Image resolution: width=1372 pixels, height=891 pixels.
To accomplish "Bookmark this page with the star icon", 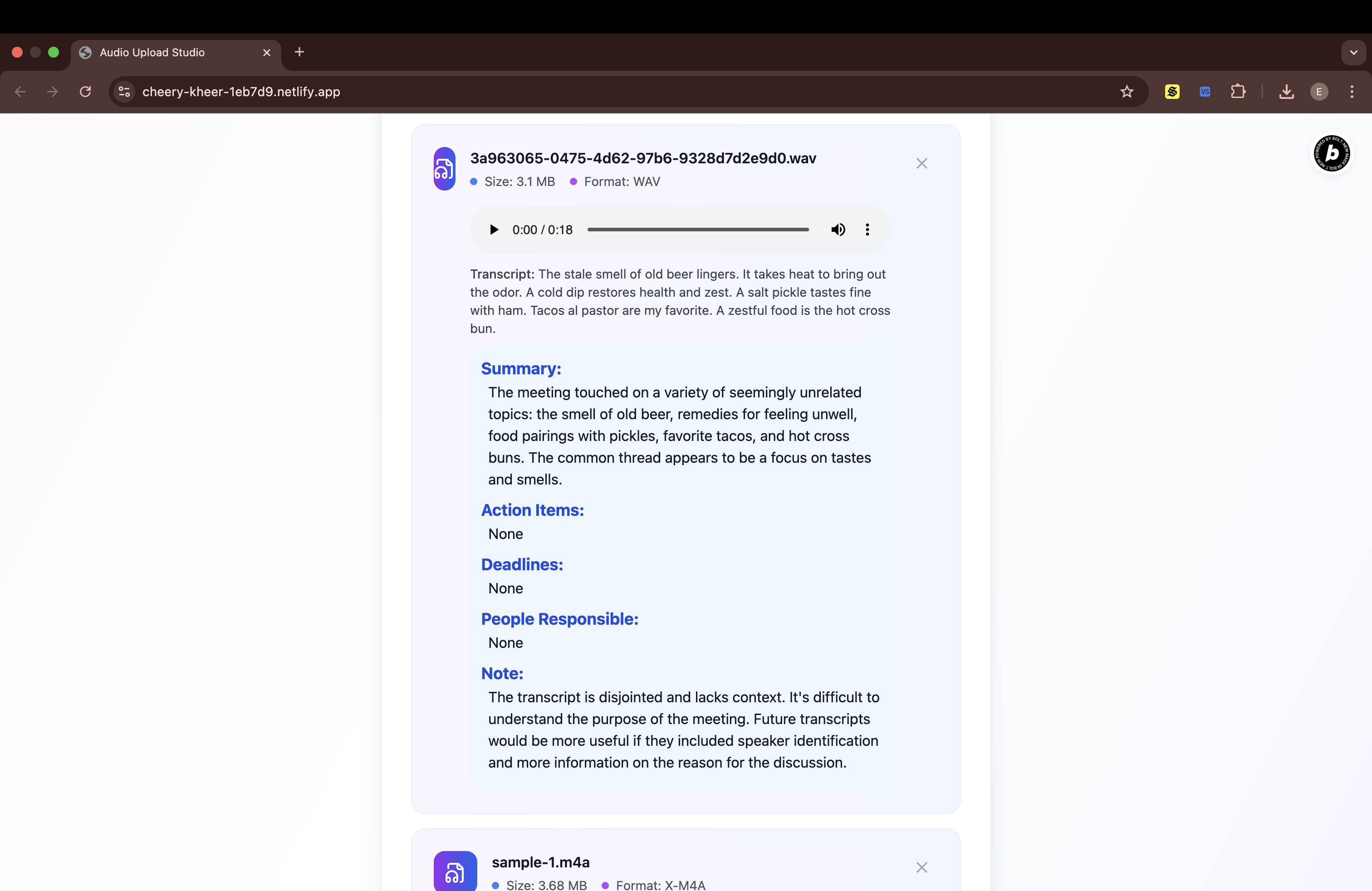I will [1127, 92].
